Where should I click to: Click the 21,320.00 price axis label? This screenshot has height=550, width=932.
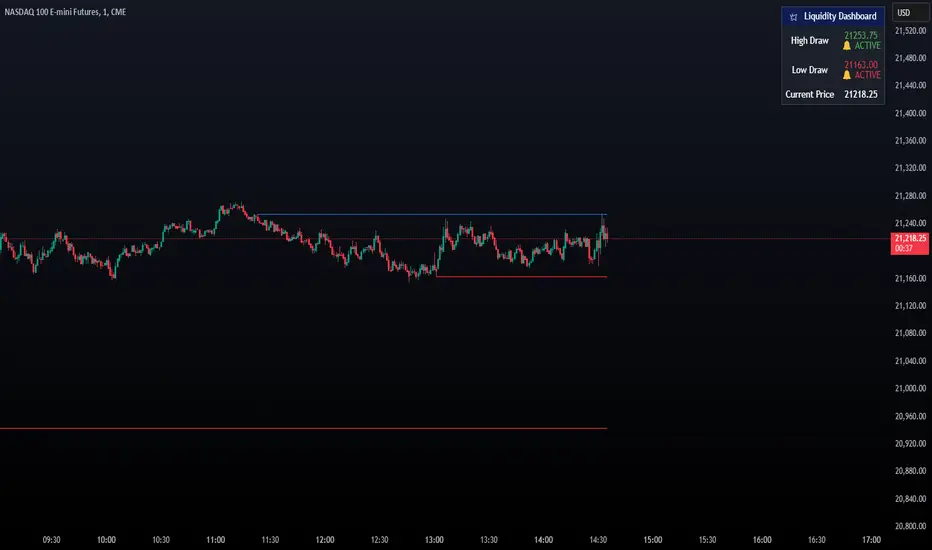(x=910, y=168)
